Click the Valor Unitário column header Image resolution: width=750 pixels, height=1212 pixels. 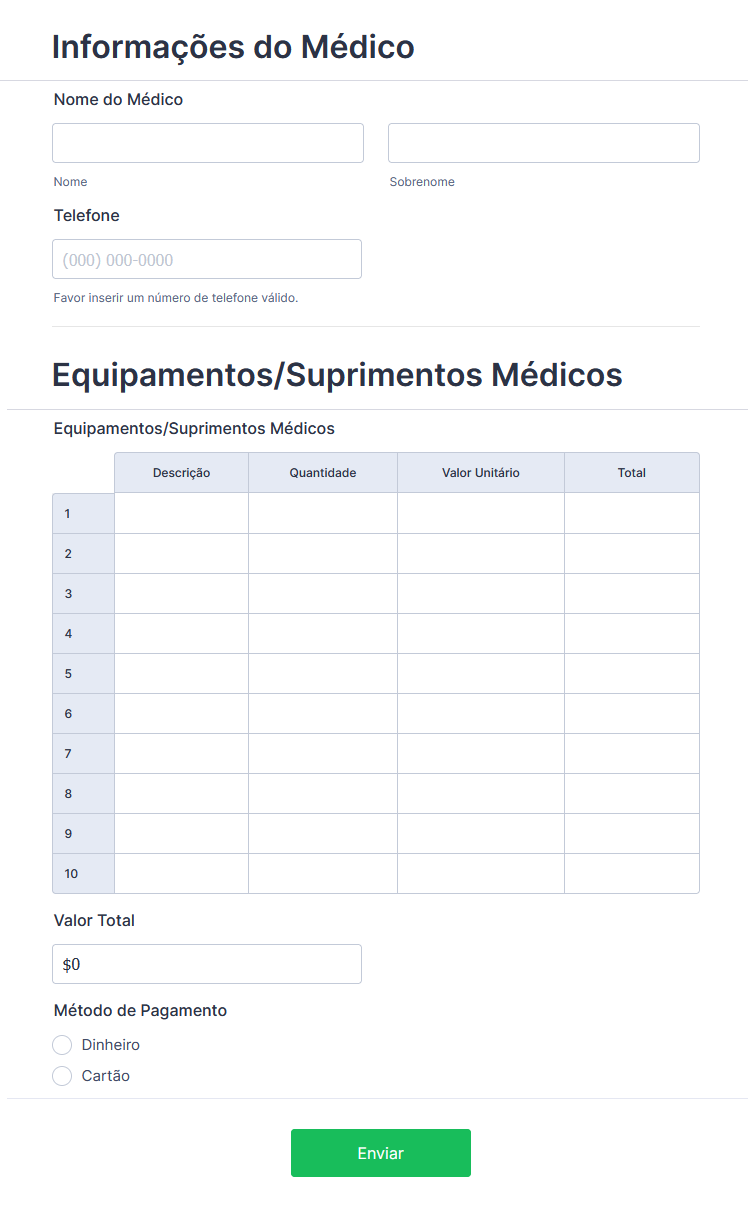click(480, 473)
